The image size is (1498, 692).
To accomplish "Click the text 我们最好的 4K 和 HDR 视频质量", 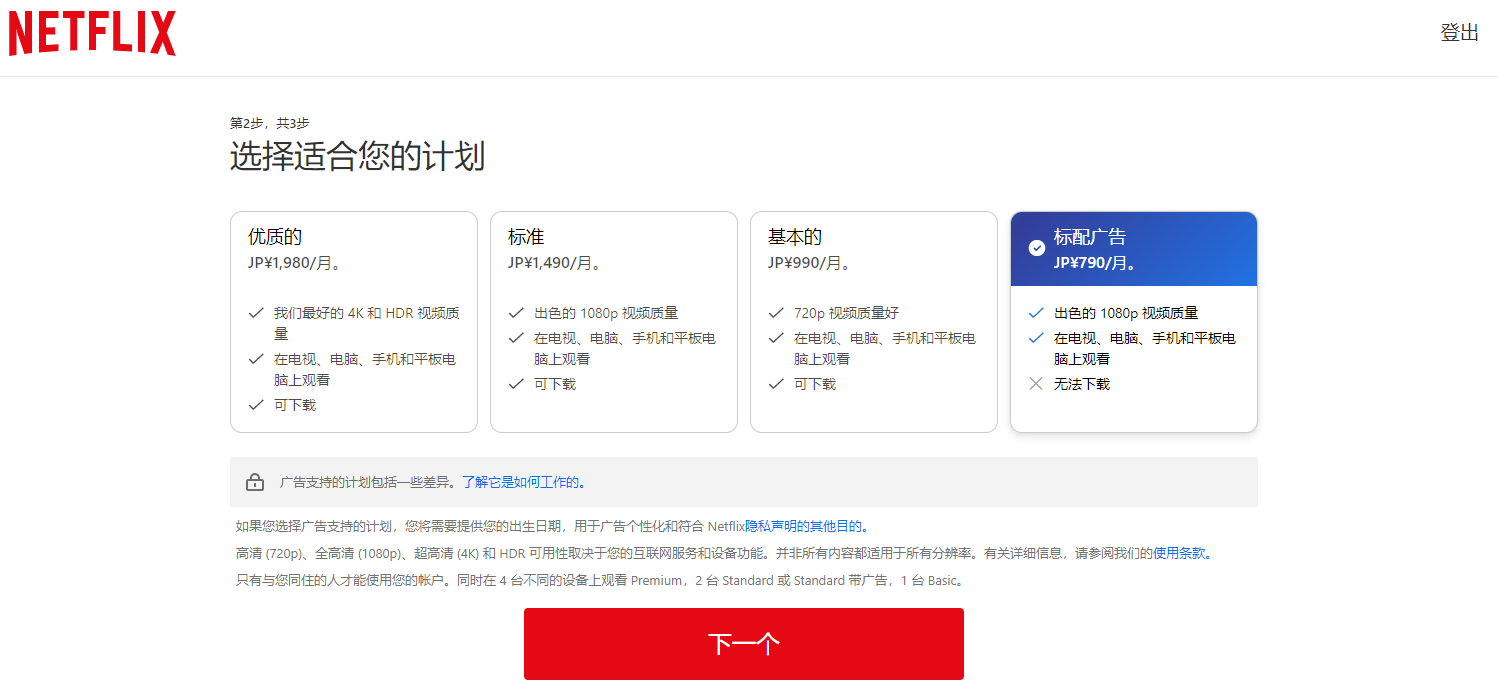I will click(x=367, y=323).
